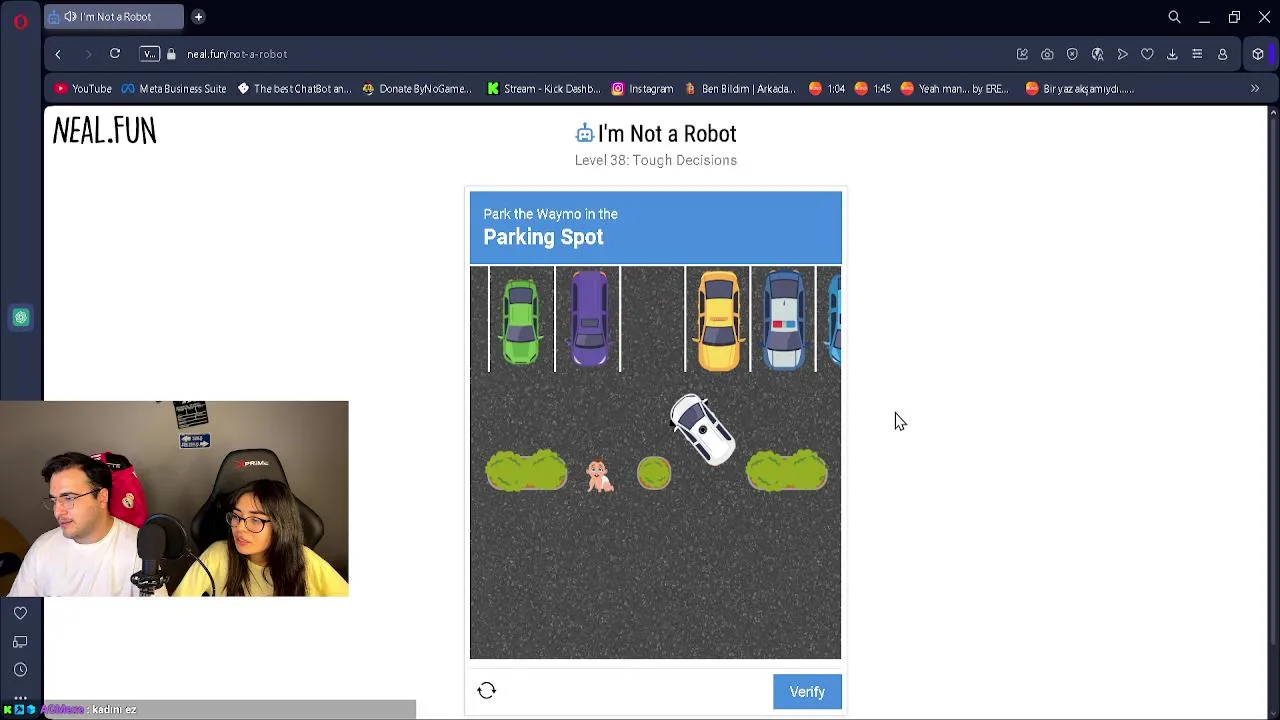Open the profile account icon
The image size is (1280, 720).
1222,54
